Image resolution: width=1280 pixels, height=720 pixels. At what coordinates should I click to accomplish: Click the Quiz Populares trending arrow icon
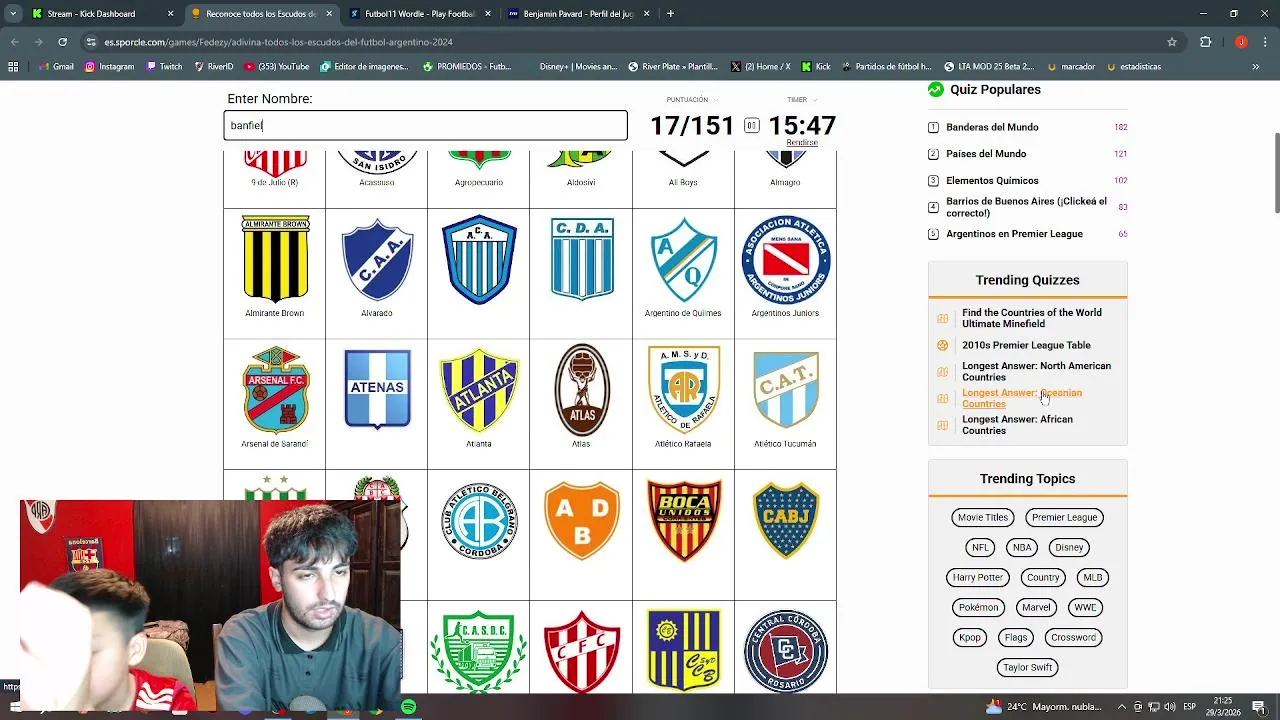point(935,89)
